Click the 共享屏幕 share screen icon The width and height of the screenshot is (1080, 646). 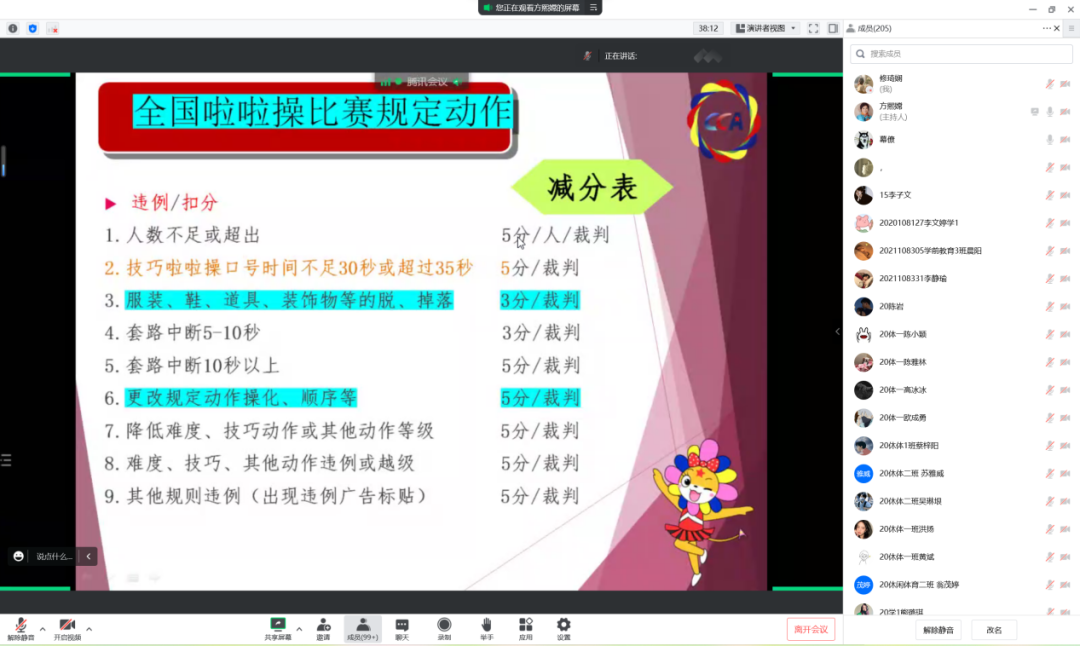278,625
